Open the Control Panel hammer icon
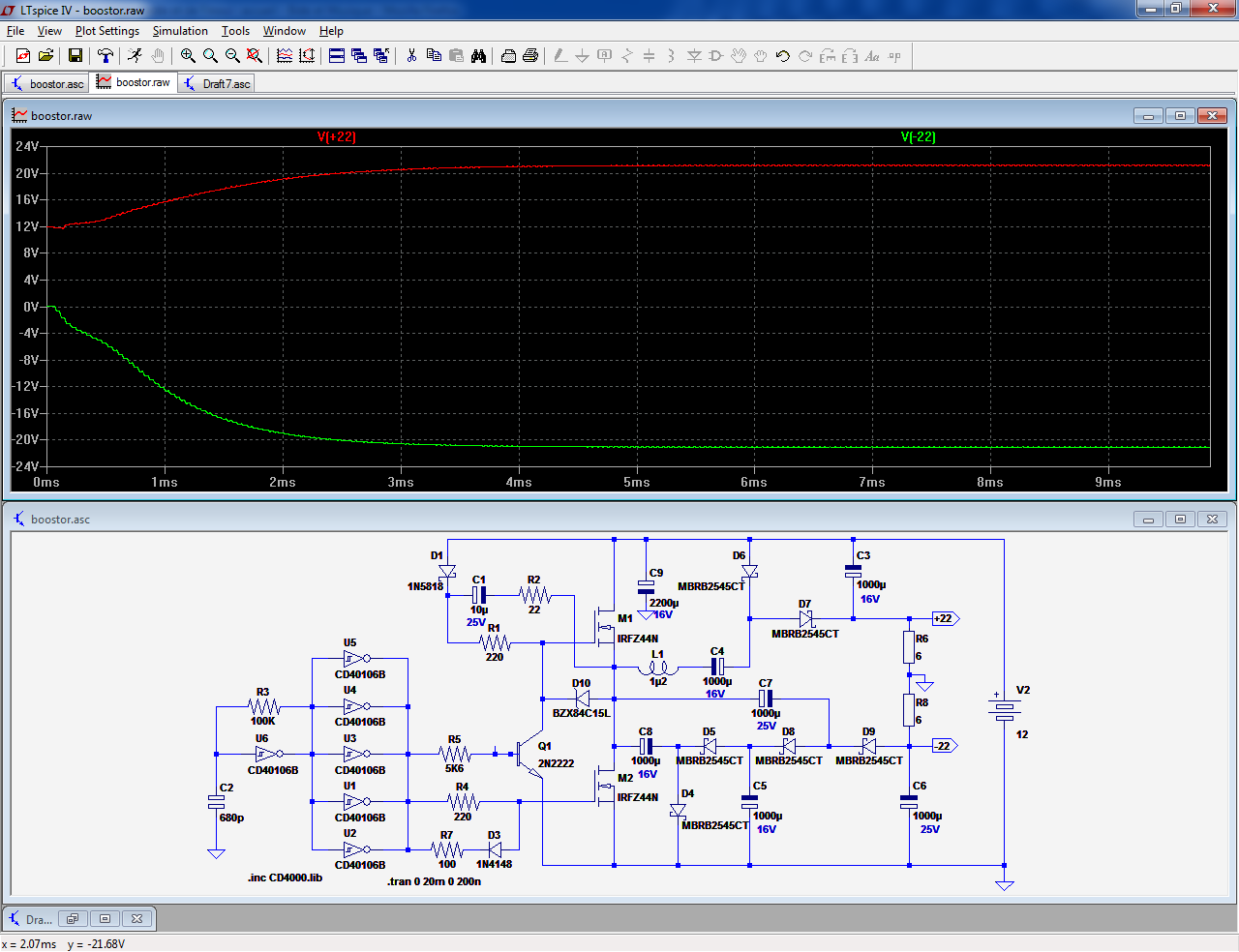The height and width of the screenshot is (952, 1239). point(106,56)
